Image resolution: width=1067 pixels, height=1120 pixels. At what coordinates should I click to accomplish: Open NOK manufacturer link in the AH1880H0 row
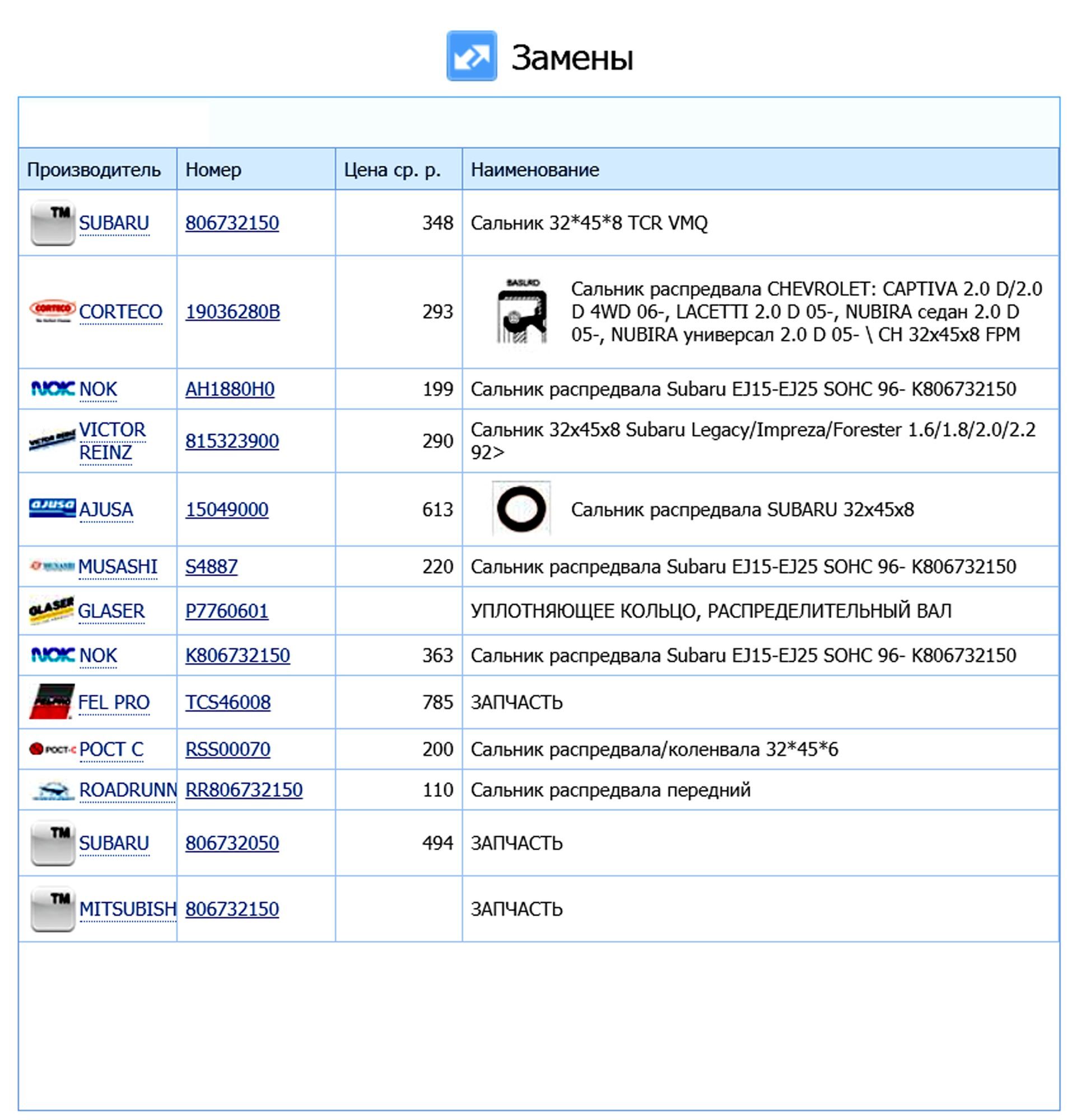pyautogui.click(x=98, y=389)
